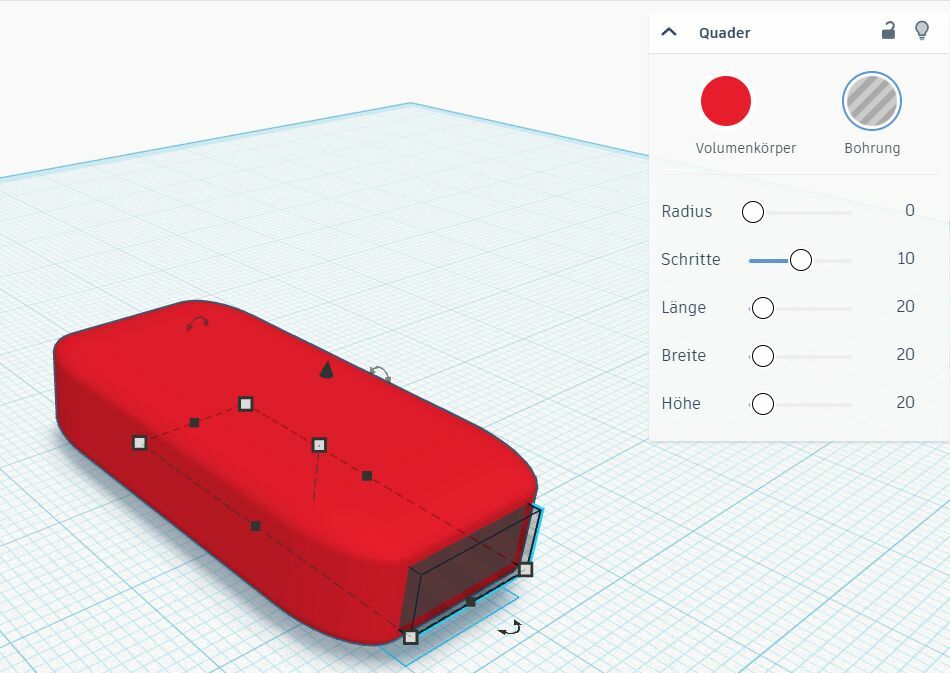Switch shape to Bohrung striped mode
The image size is (950, 673).
coord(872,101)
